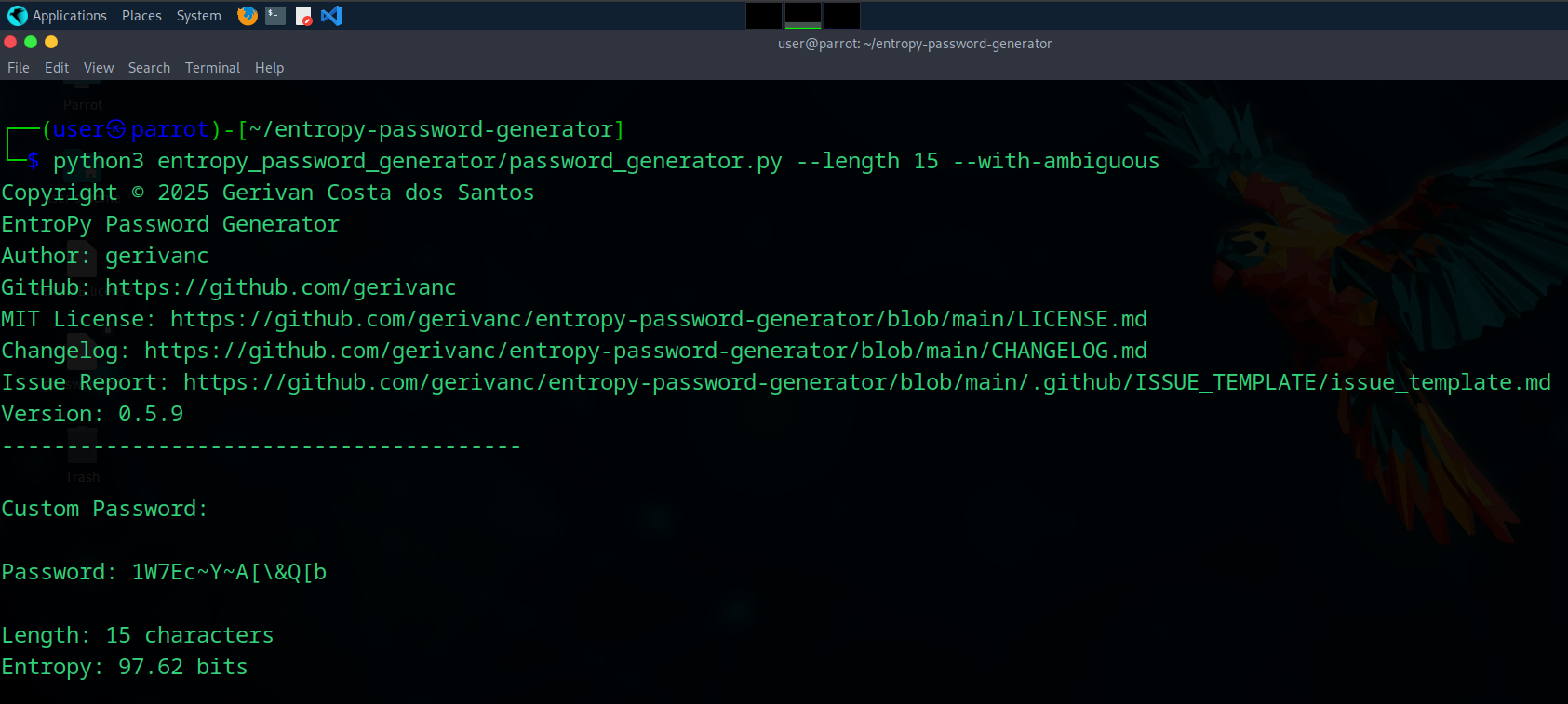This screenshot has height=704, width=1568.
Task: Switch to the first workspace thumbnail
Action: pyautogui.click(x=763, y=16)
